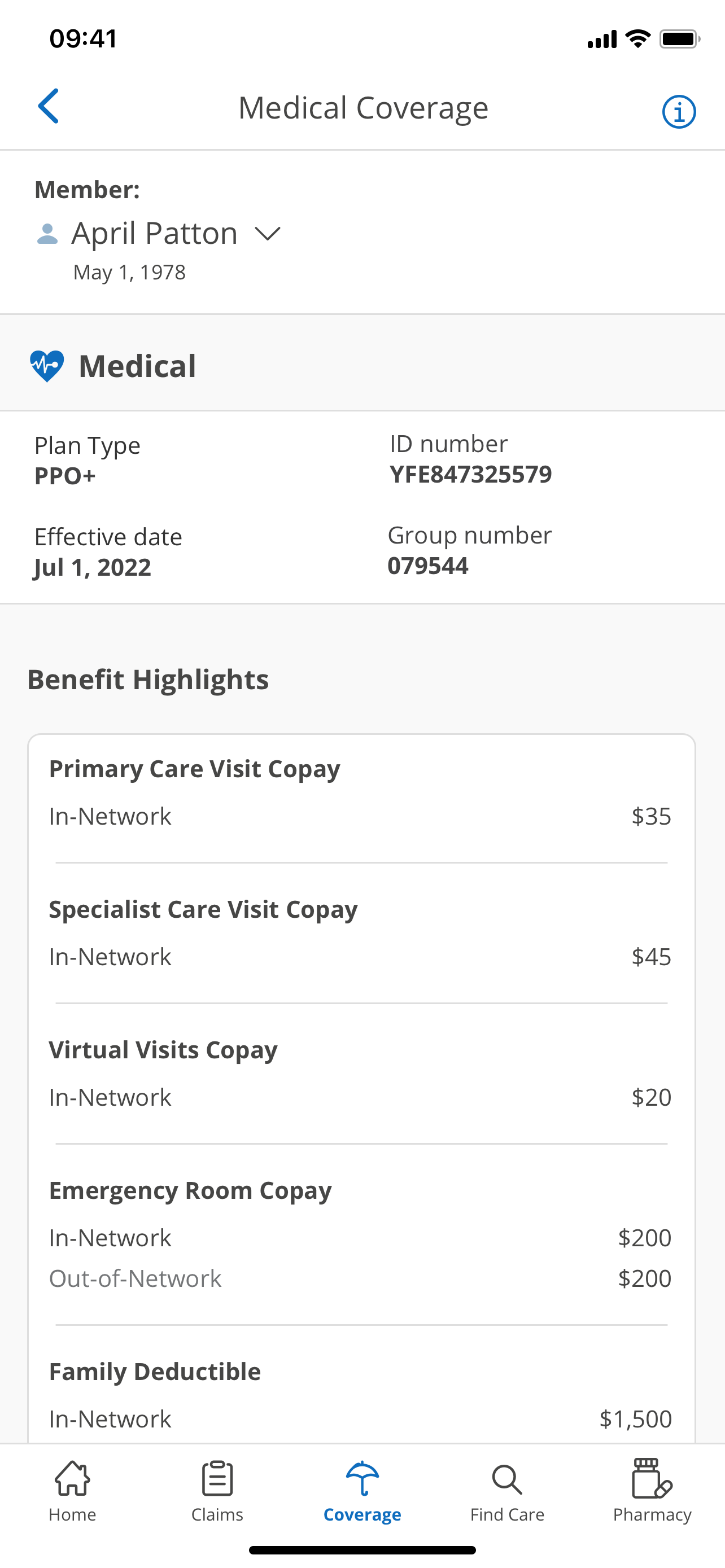Tap the back arrow icon
This screenshot has height=1568, width=725.
(x=49, y=107)
